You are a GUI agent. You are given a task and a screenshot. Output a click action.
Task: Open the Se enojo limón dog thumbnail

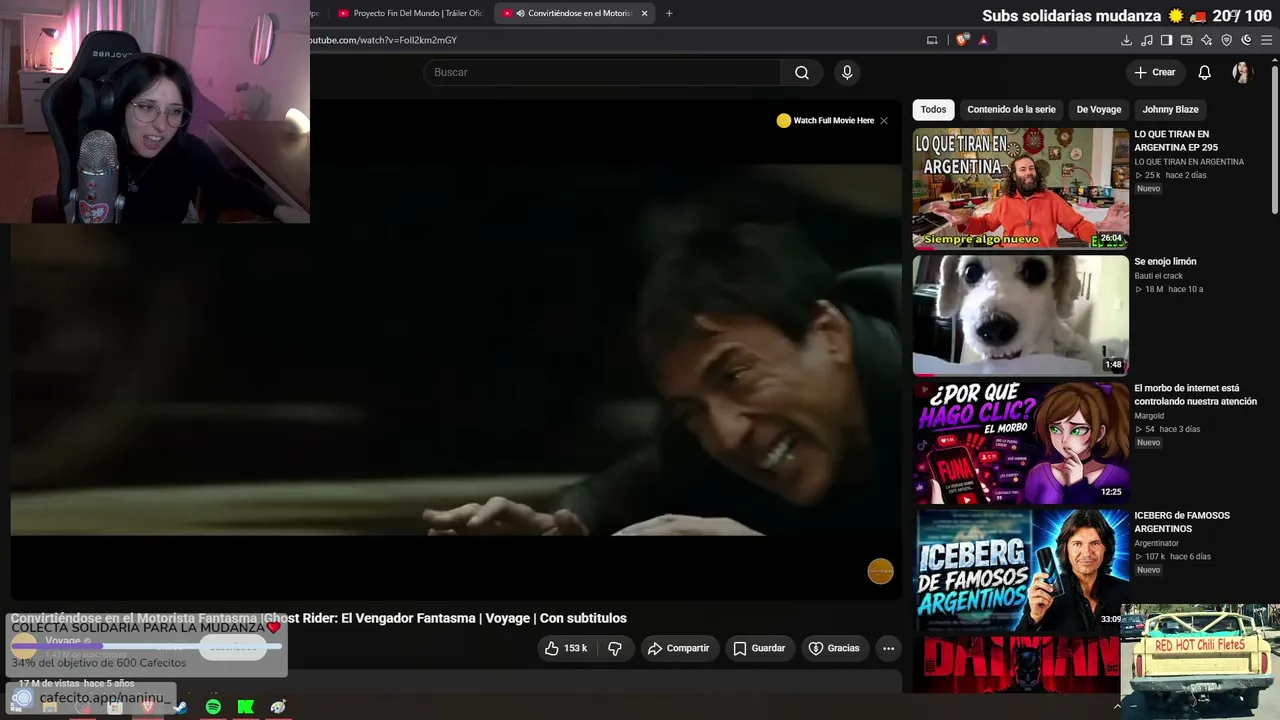tap(1020, 315)
